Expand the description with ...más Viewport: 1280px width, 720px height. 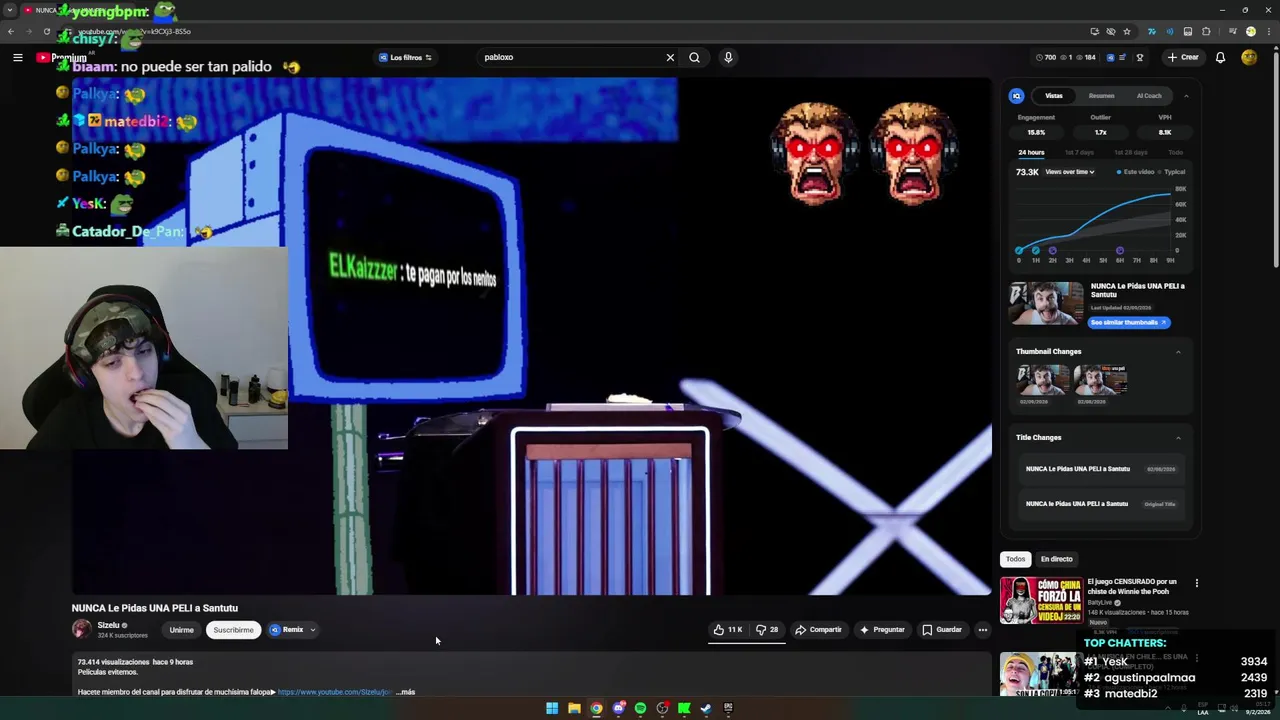(x=406, y=692)
